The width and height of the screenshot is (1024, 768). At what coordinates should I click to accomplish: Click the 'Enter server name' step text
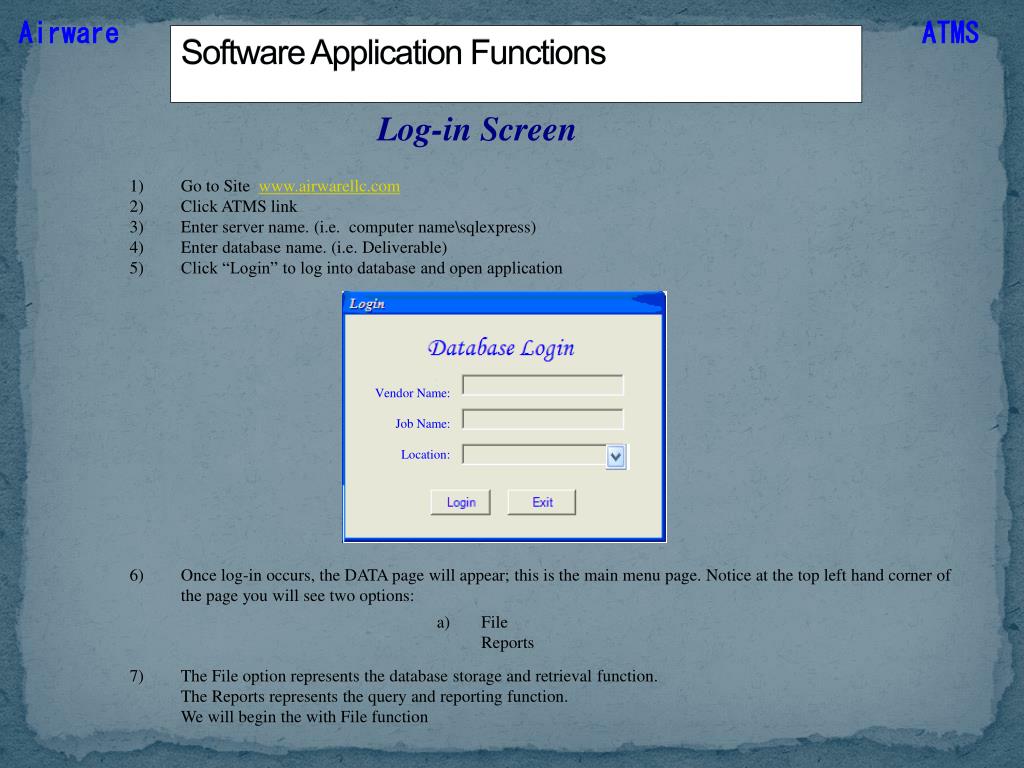pyautogui.click(x=358, y=227)
